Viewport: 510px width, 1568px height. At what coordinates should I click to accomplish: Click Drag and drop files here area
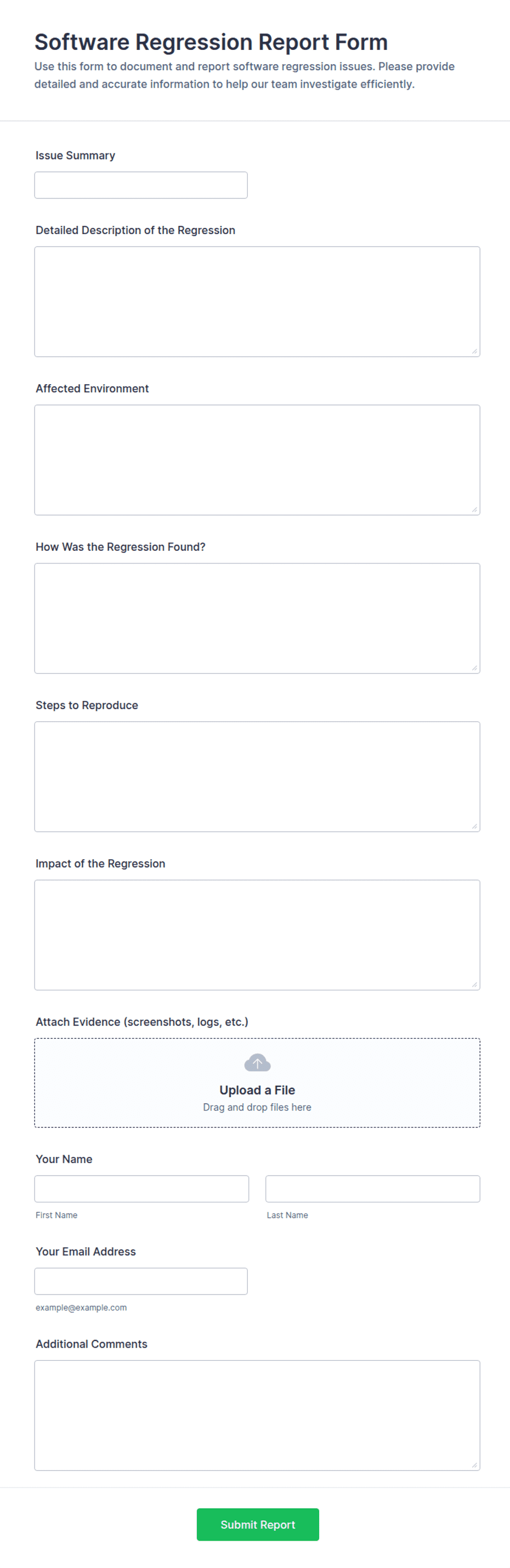pos(257,1107)
